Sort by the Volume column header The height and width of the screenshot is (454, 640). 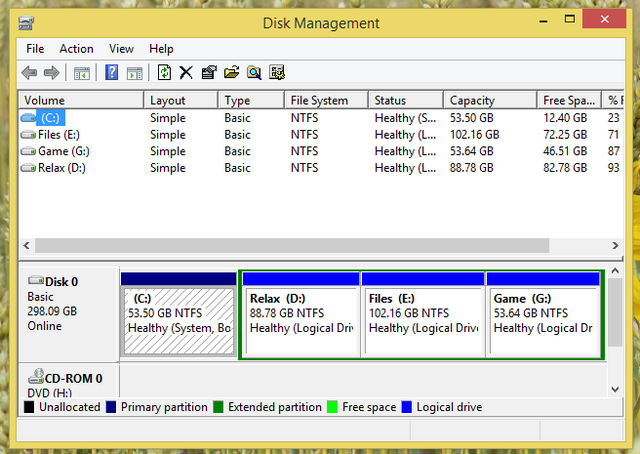coord(81,100)
